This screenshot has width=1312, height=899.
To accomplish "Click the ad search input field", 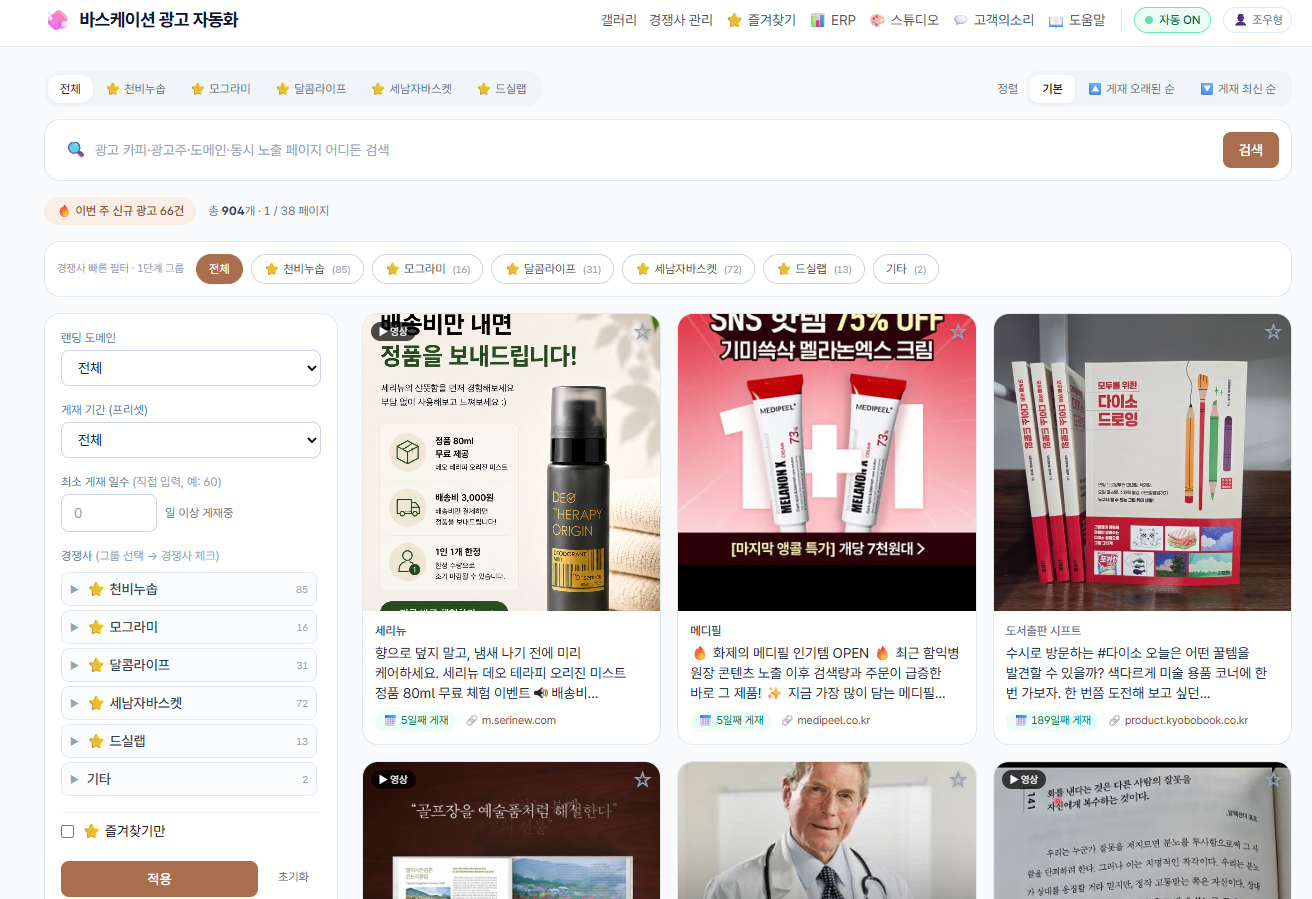I will pos(650,150).
